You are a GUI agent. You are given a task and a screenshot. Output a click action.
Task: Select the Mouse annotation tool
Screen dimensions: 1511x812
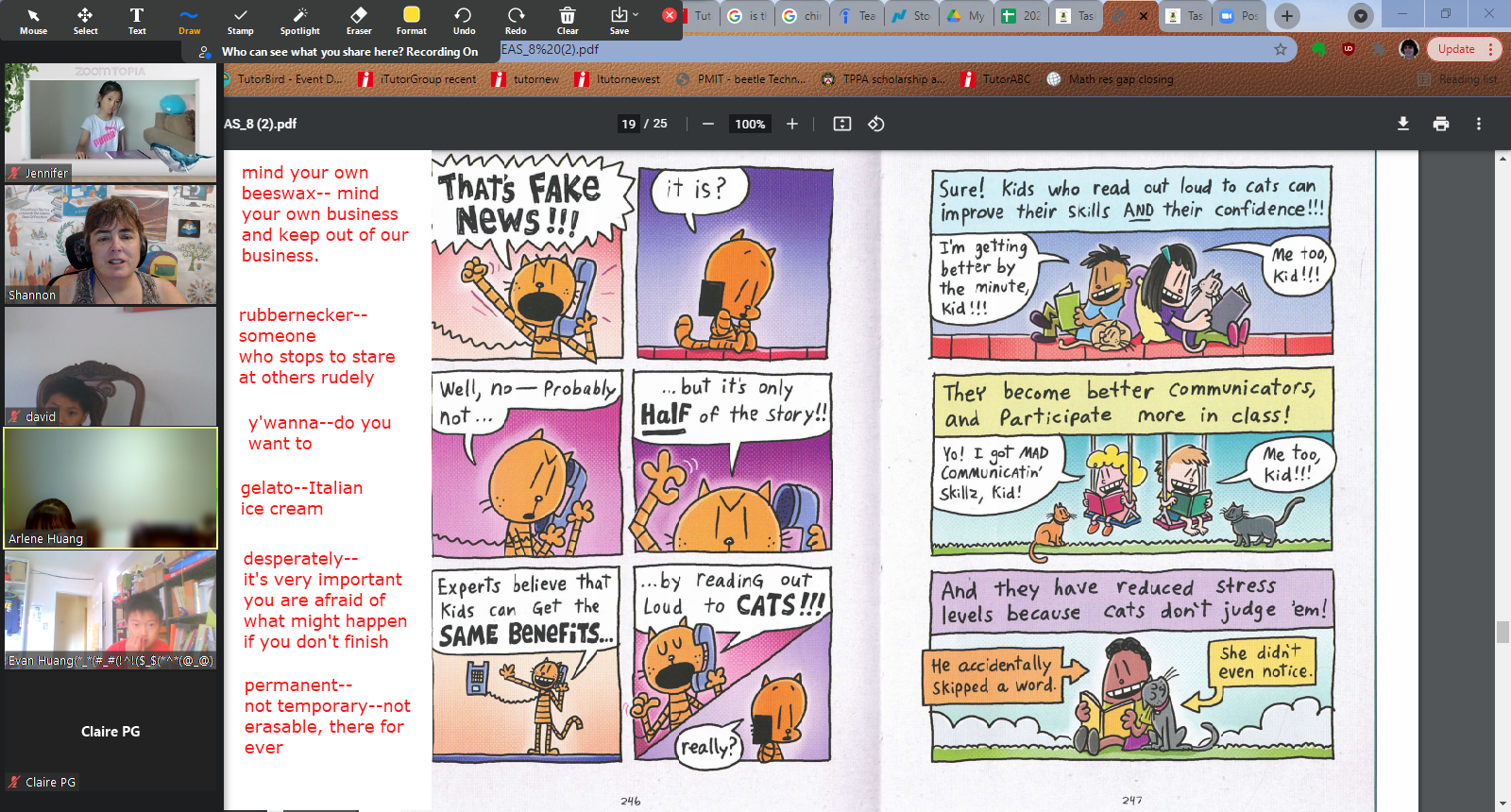pos(33,21)
